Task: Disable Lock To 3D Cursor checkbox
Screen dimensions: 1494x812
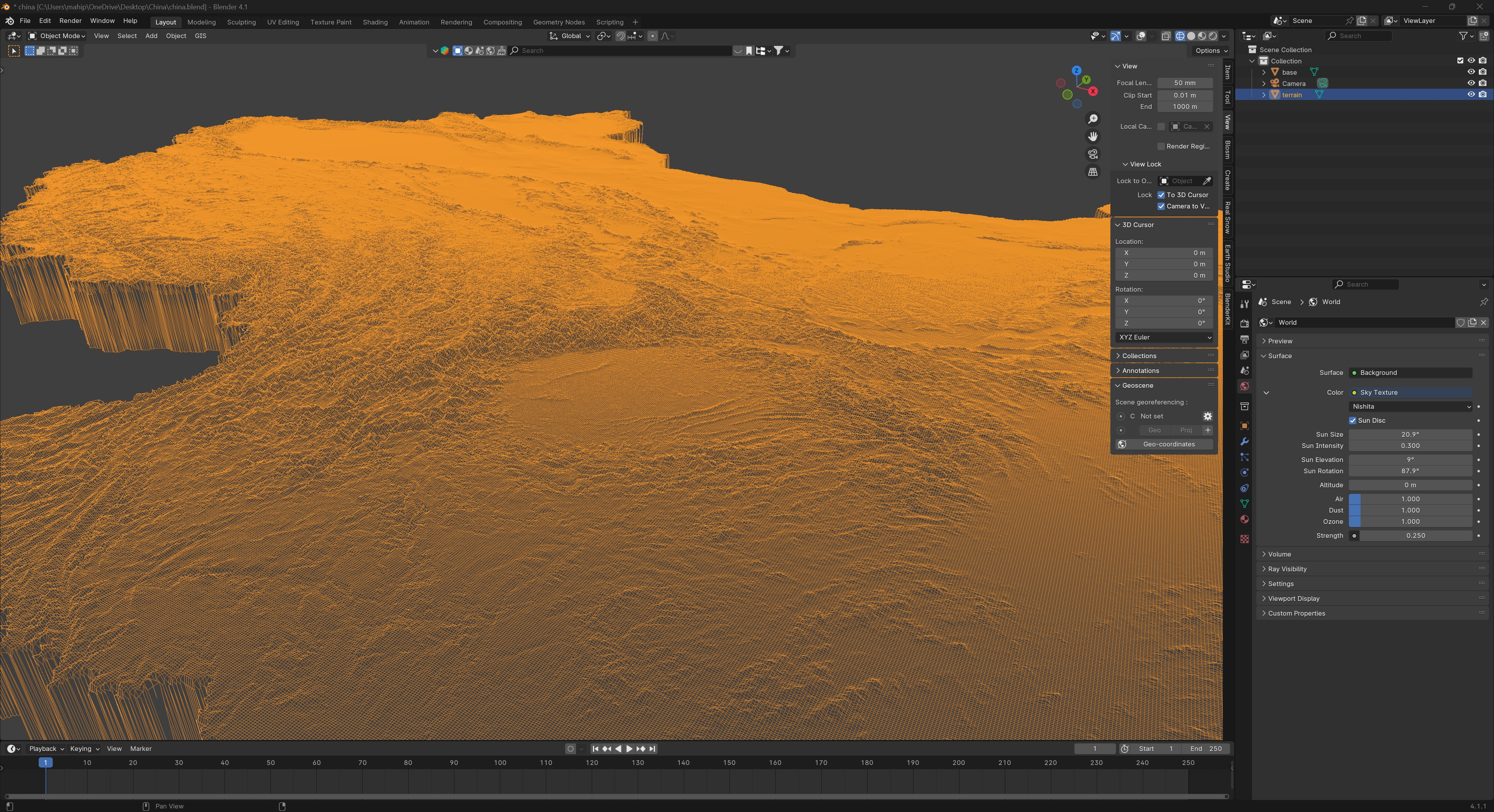Action: tap(1161, 195)
